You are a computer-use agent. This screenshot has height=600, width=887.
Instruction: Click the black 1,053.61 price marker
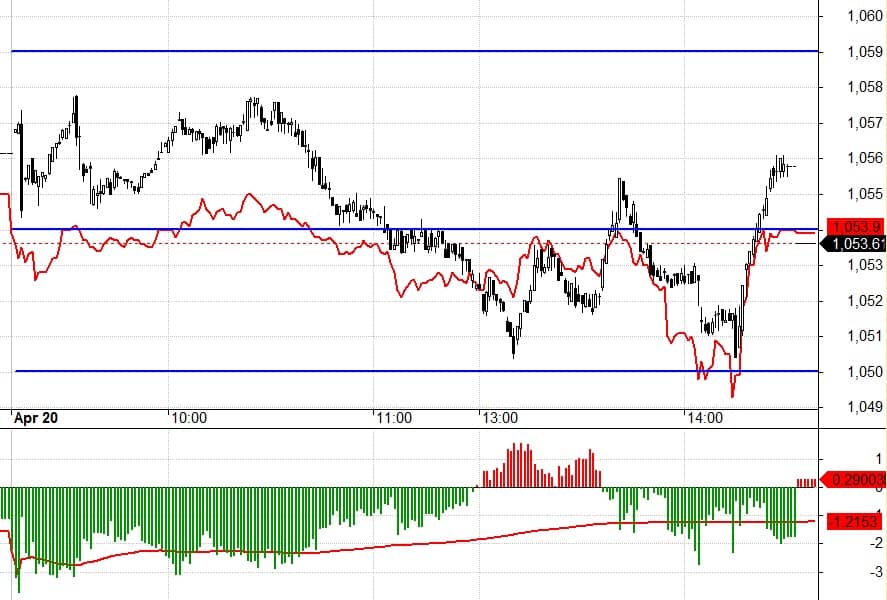click(x=854, y=243)
